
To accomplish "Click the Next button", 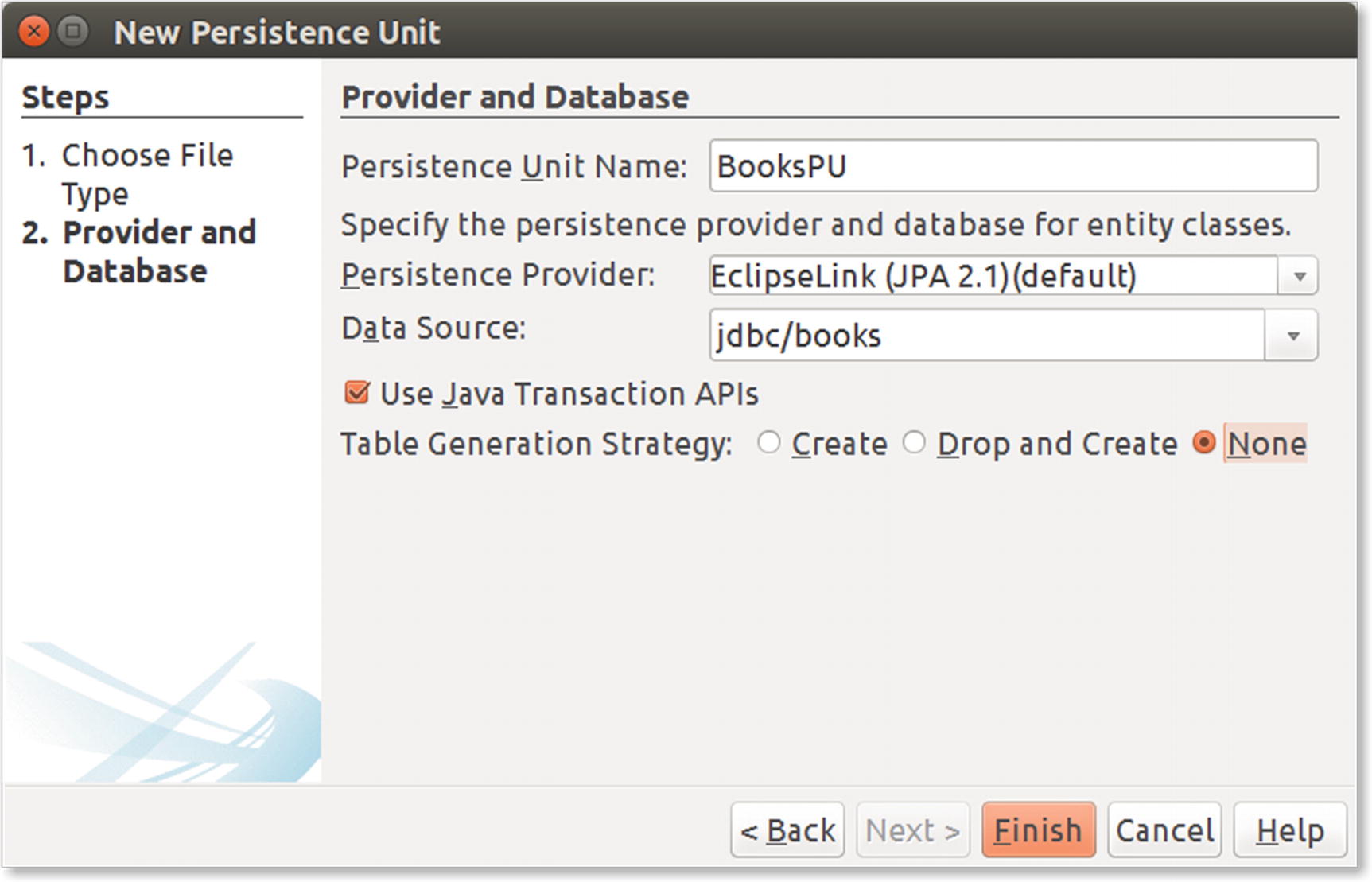I will click(911, 830).
